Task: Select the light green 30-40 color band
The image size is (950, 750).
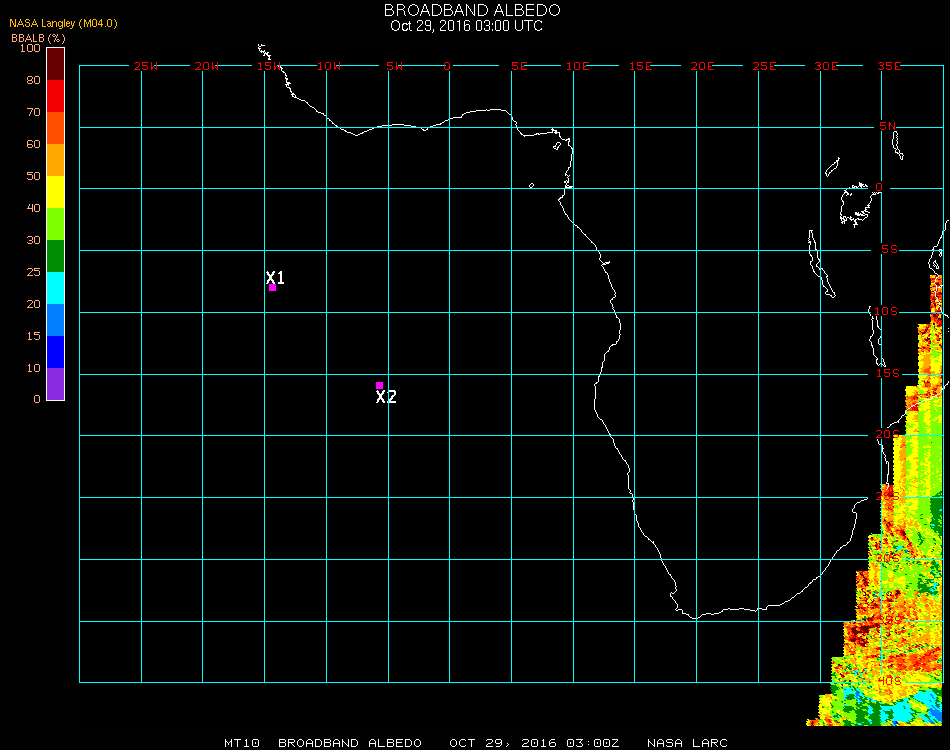Action: coord(55,224)
